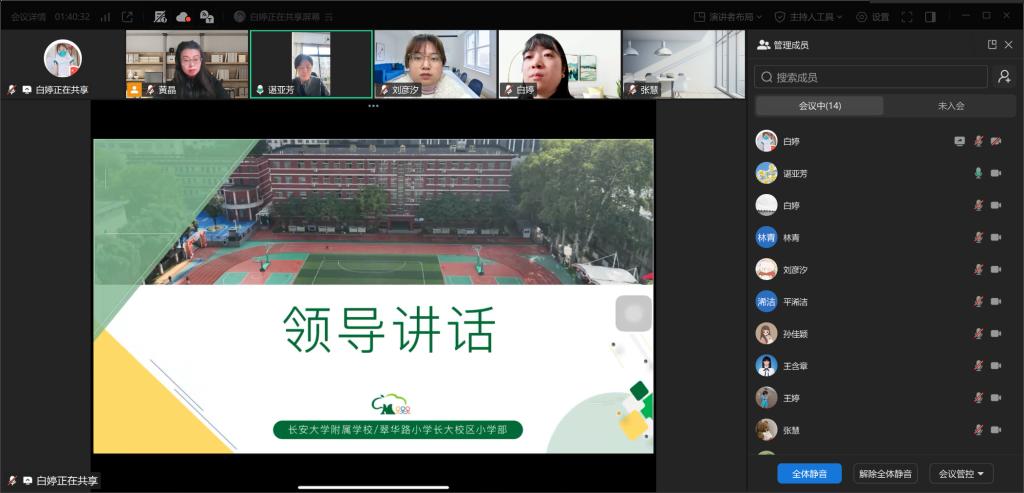The image size is (1024, 493).
Task: Unmute 林青's microphone in member list
Action: click(978, 238)
